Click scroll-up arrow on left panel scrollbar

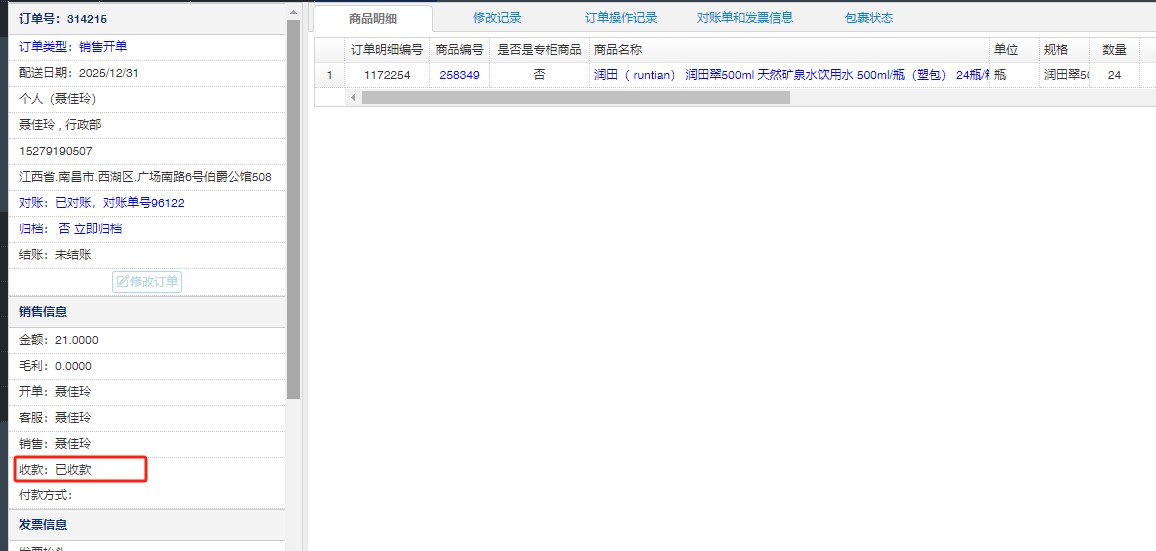(293, 12)
